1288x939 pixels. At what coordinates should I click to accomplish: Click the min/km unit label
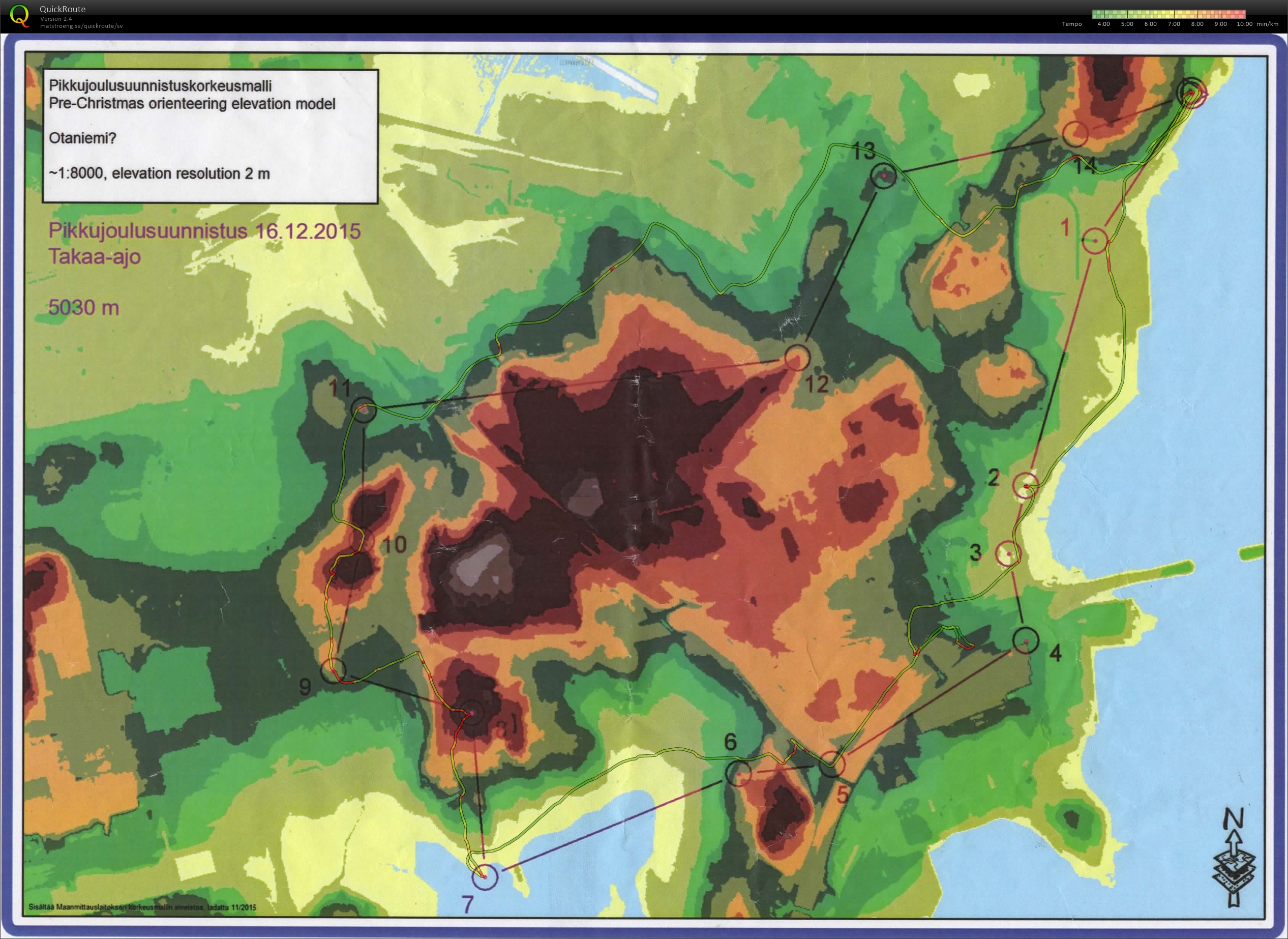[1268, 24]
